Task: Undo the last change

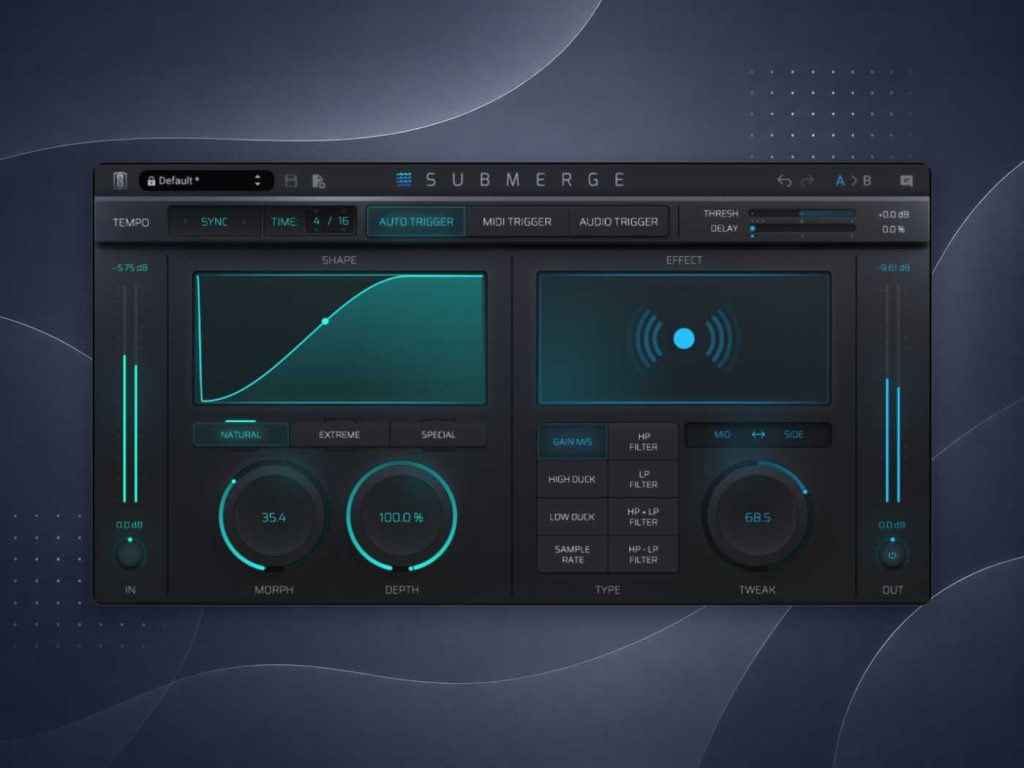Action: pyautogui.click(x=784, y=181)
